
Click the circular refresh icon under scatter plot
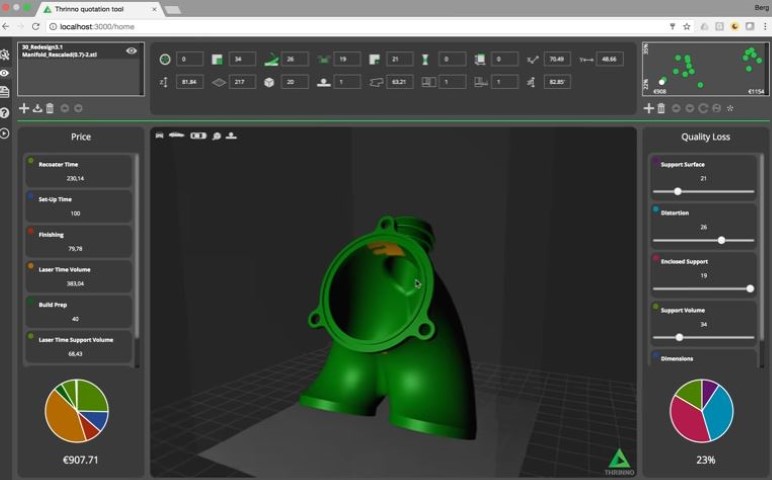703,108
